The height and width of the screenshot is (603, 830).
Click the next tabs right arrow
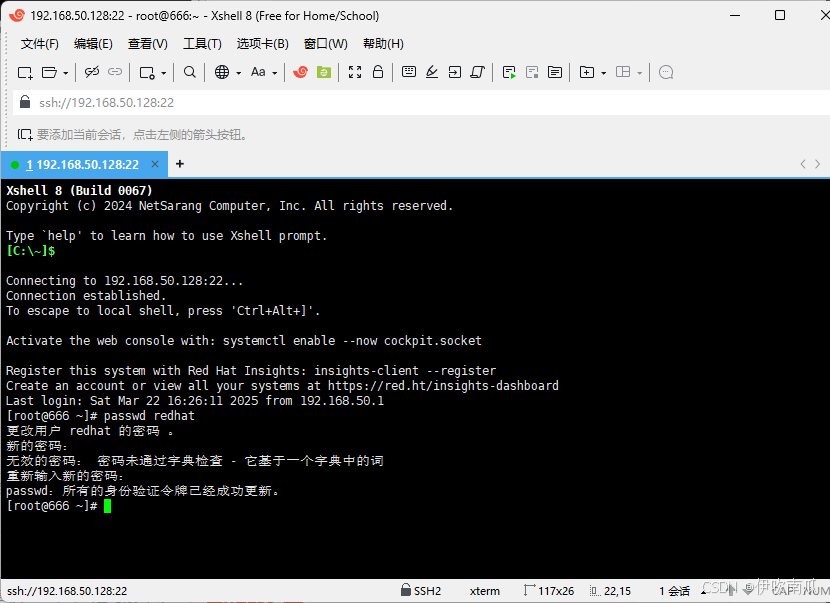pos(818,164)
